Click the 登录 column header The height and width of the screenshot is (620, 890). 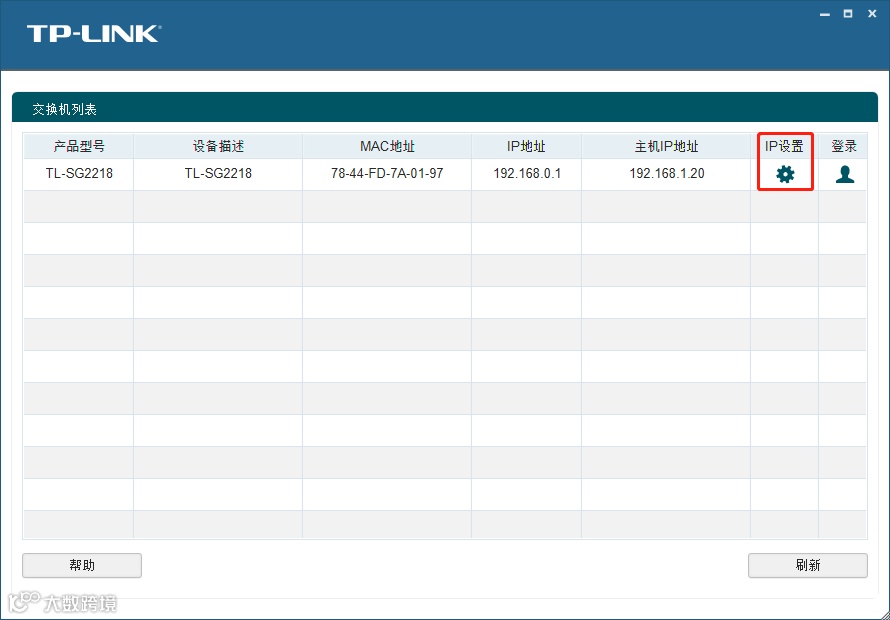coord(843,146)
